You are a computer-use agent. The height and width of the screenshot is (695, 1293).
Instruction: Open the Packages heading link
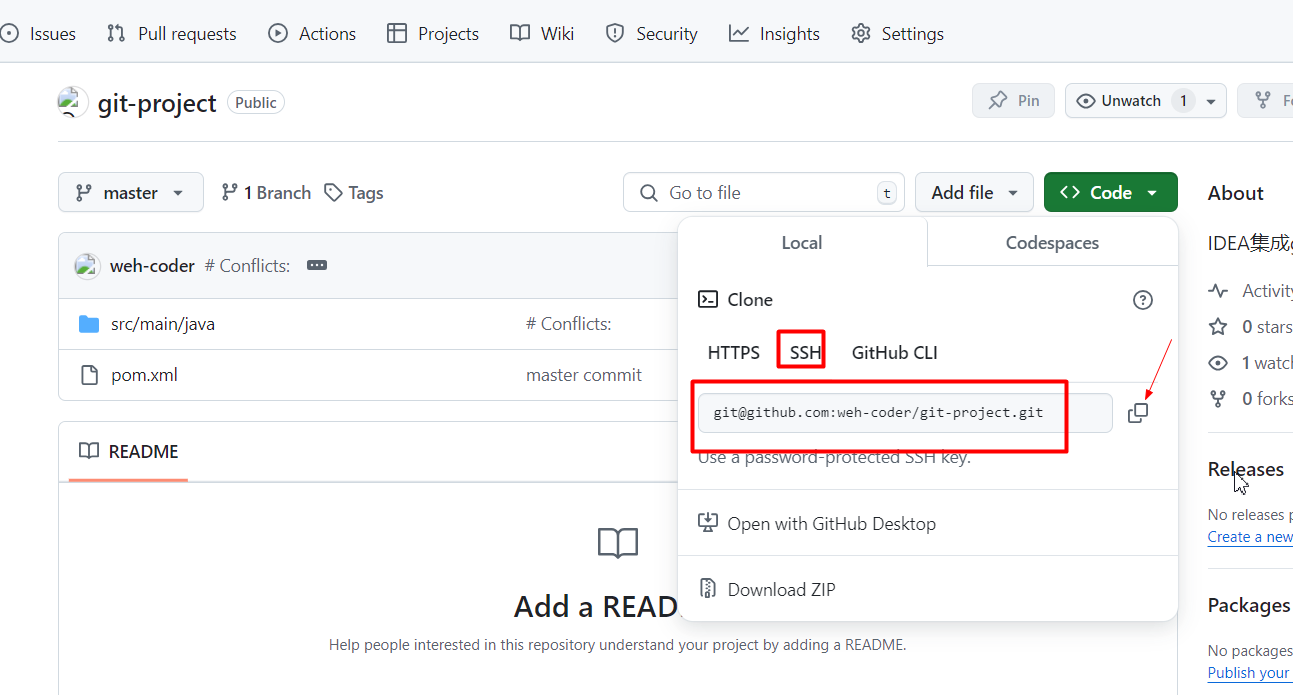[x=1249, y=605]
